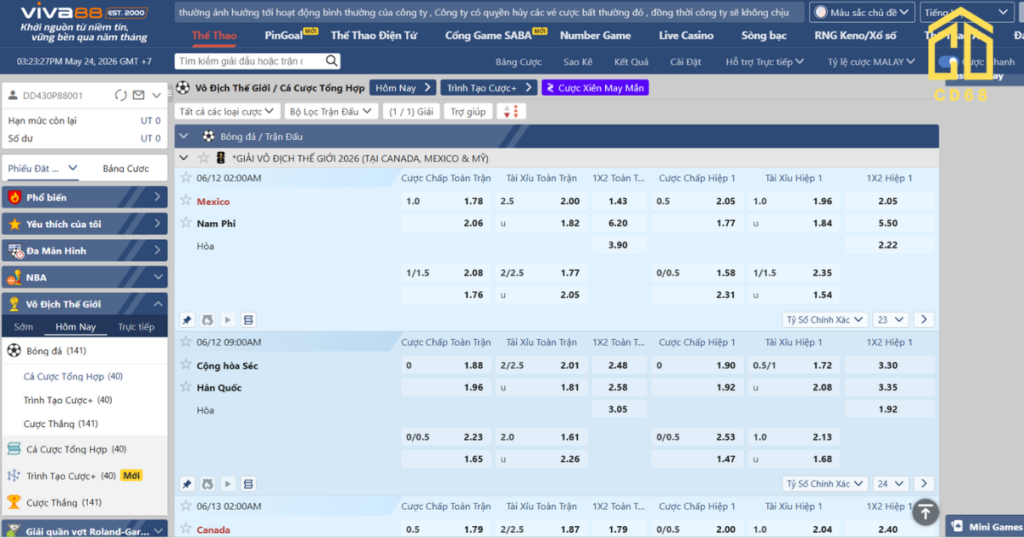Open scoreboard list icon for Cộng hòa Séc match

(248, 484)
